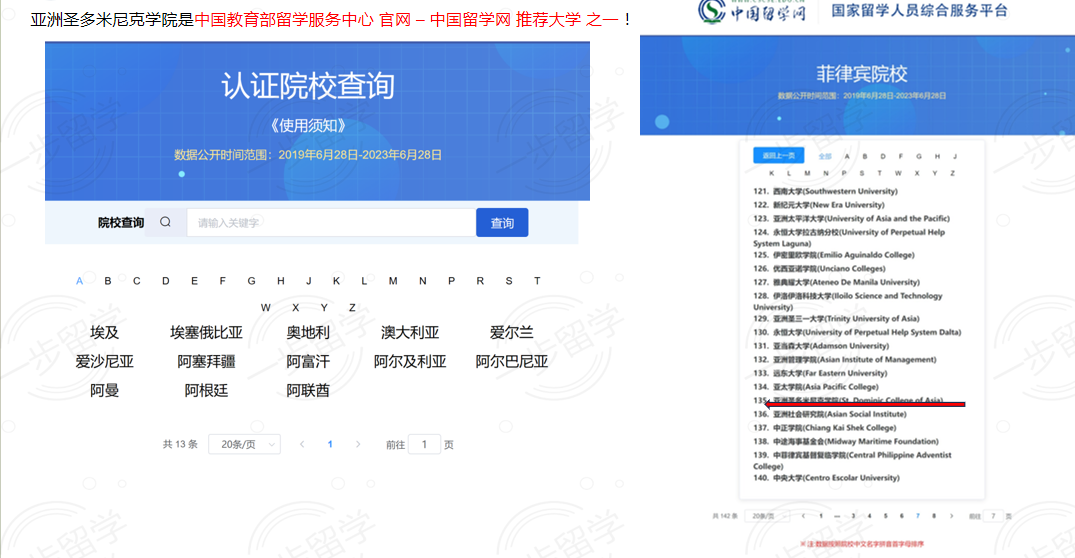Click entry 133 Far Eastern University
The width and height of the screenshot is (1075, 558).
point(820,374)
